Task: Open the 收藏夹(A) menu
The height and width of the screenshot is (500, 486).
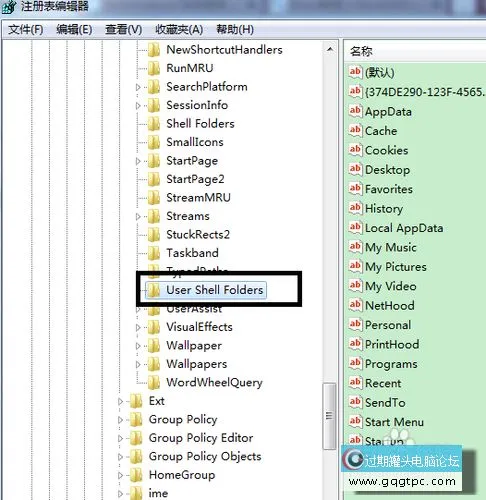Action: [179, 30]
